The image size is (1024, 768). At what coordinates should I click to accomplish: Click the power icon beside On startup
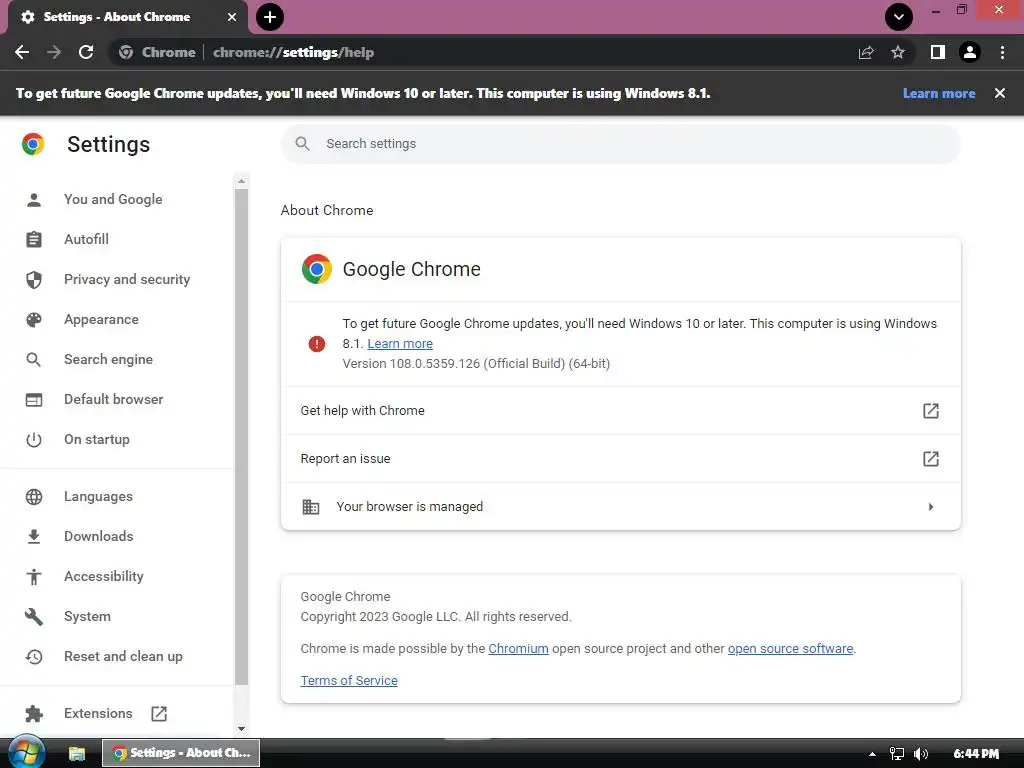point(34,440)
